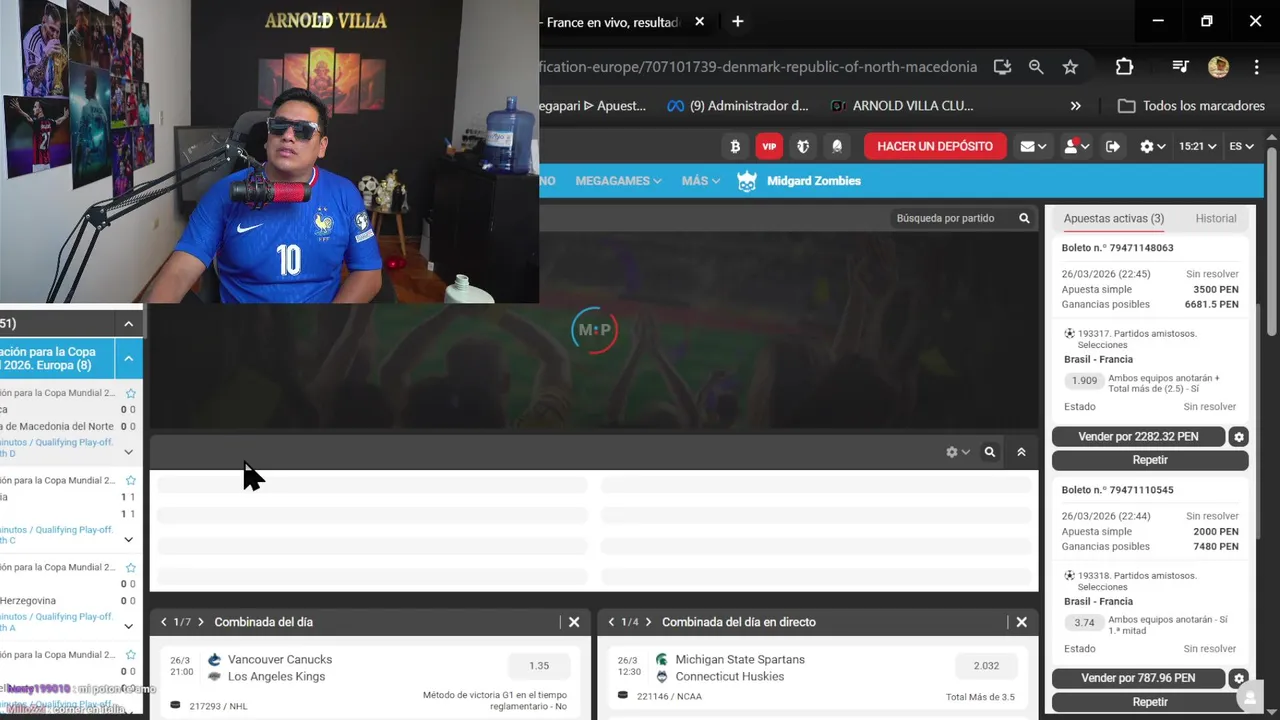Collapse the Europa (8) league section
The image size is (1280, 720).
129,358
